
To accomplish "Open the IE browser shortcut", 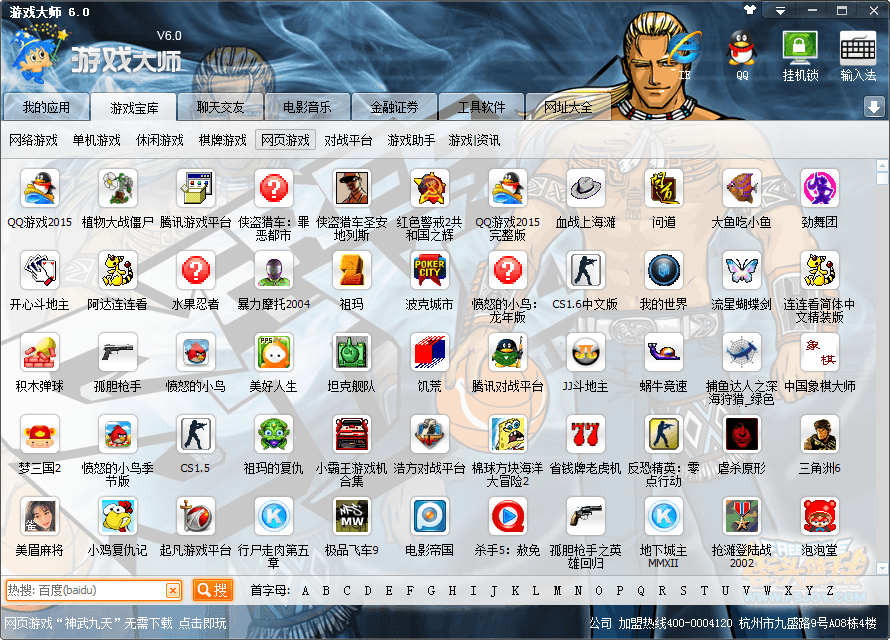I will (x=685, y=54).
